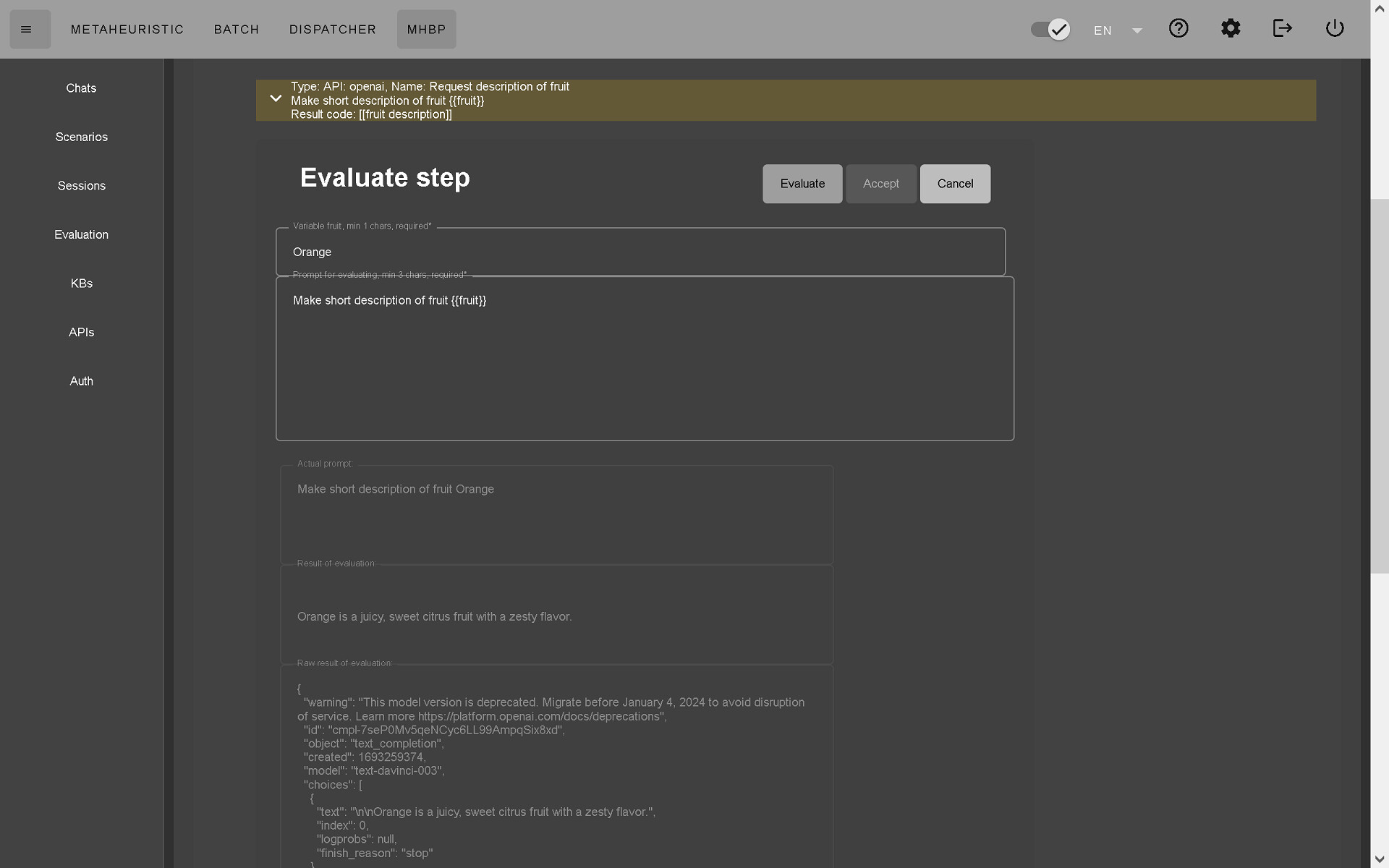Click the power icon in top bar
This screenshot has height=868, width=1389.
tap(1335, 28)
